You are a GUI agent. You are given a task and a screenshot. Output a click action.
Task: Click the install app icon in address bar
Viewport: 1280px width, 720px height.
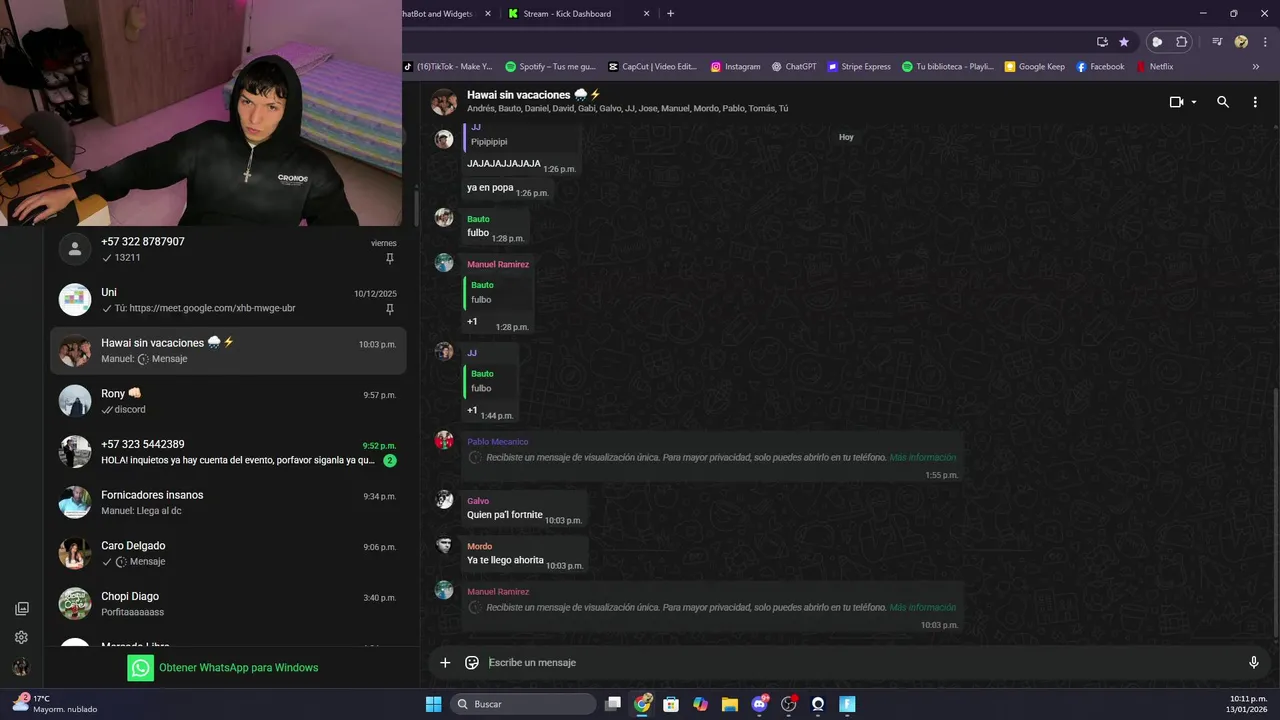click(x=1102, y=42)
